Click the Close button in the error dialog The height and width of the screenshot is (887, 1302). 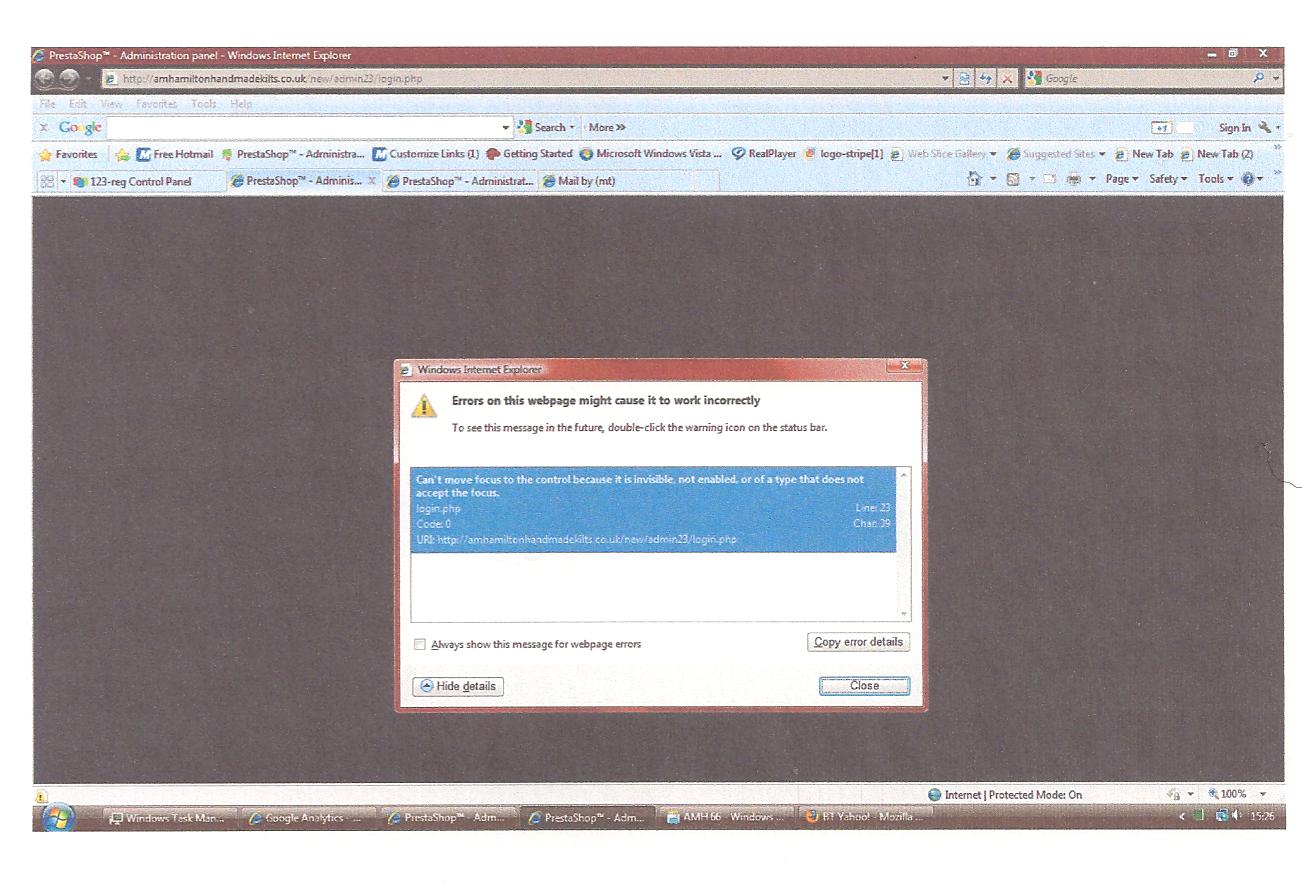click(x=864, y=686)
